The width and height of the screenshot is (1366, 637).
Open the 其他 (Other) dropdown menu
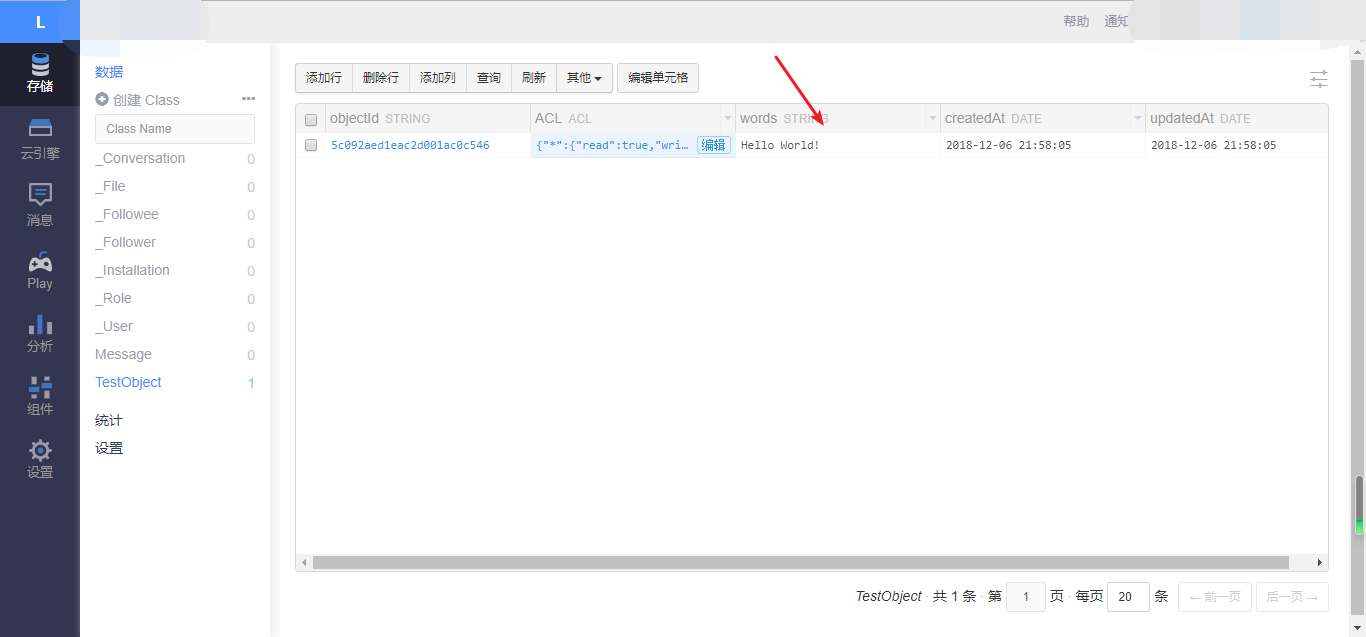click(x=584, y=77)
